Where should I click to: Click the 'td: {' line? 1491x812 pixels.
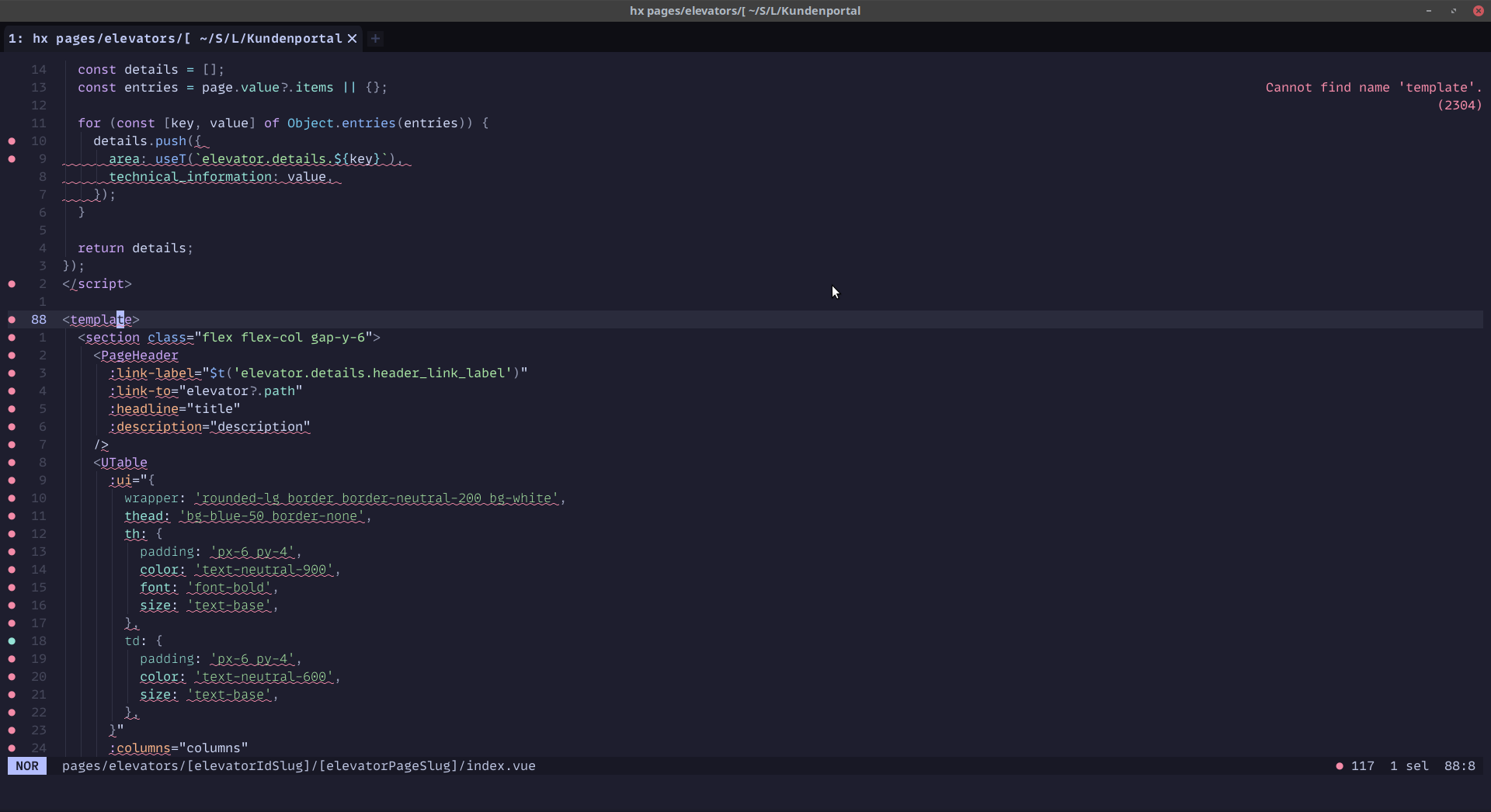[x=144, y=641]
